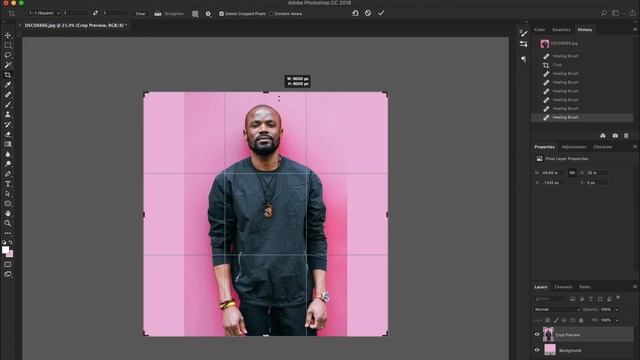
Task: Select the Eraser tool
Action: tap(8, 134)
